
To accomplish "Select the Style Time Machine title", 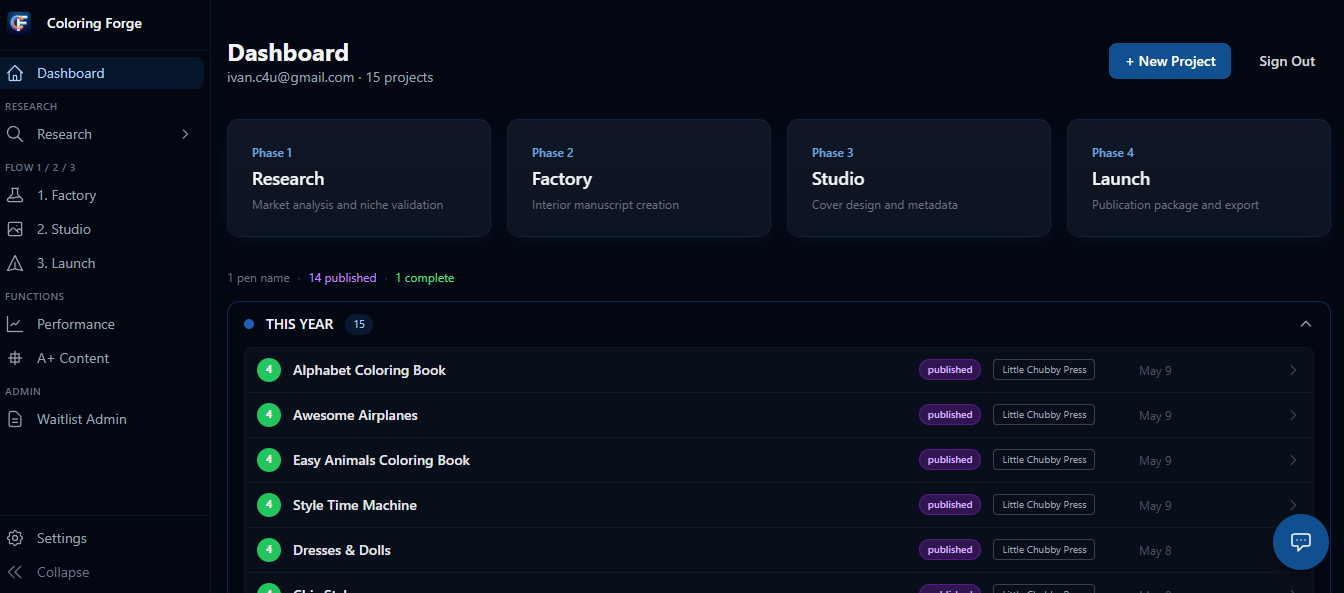I will pos(355,505).
